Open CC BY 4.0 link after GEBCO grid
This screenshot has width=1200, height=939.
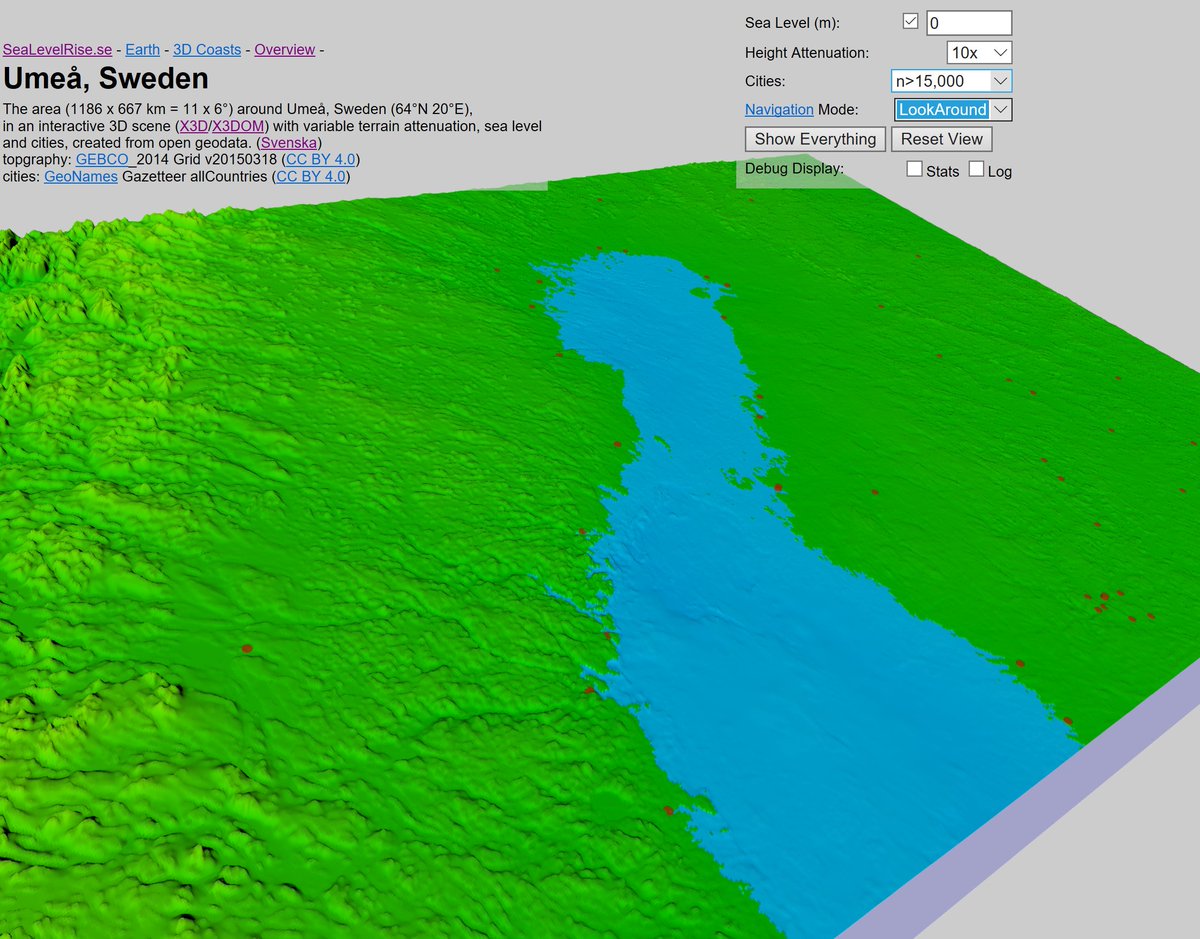coord(320,160)
